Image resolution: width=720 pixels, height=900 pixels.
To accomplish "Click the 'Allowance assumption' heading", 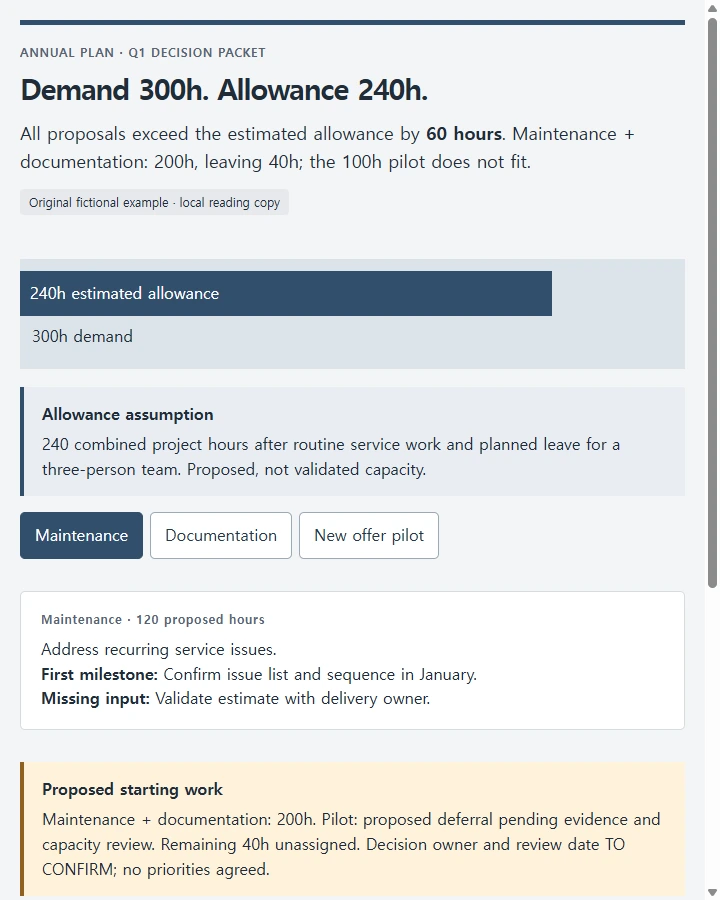I will pyautogui.click(x=127, y=414).
